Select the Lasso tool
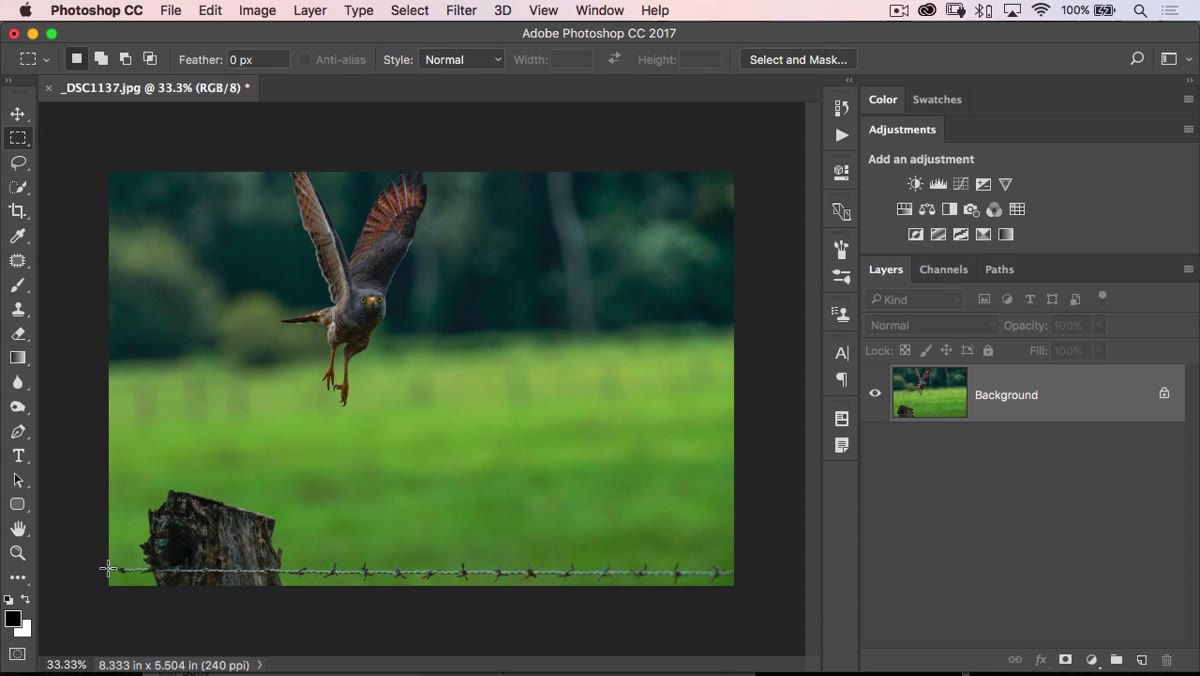Screen dimensions: 1200x676 [18, 163]
